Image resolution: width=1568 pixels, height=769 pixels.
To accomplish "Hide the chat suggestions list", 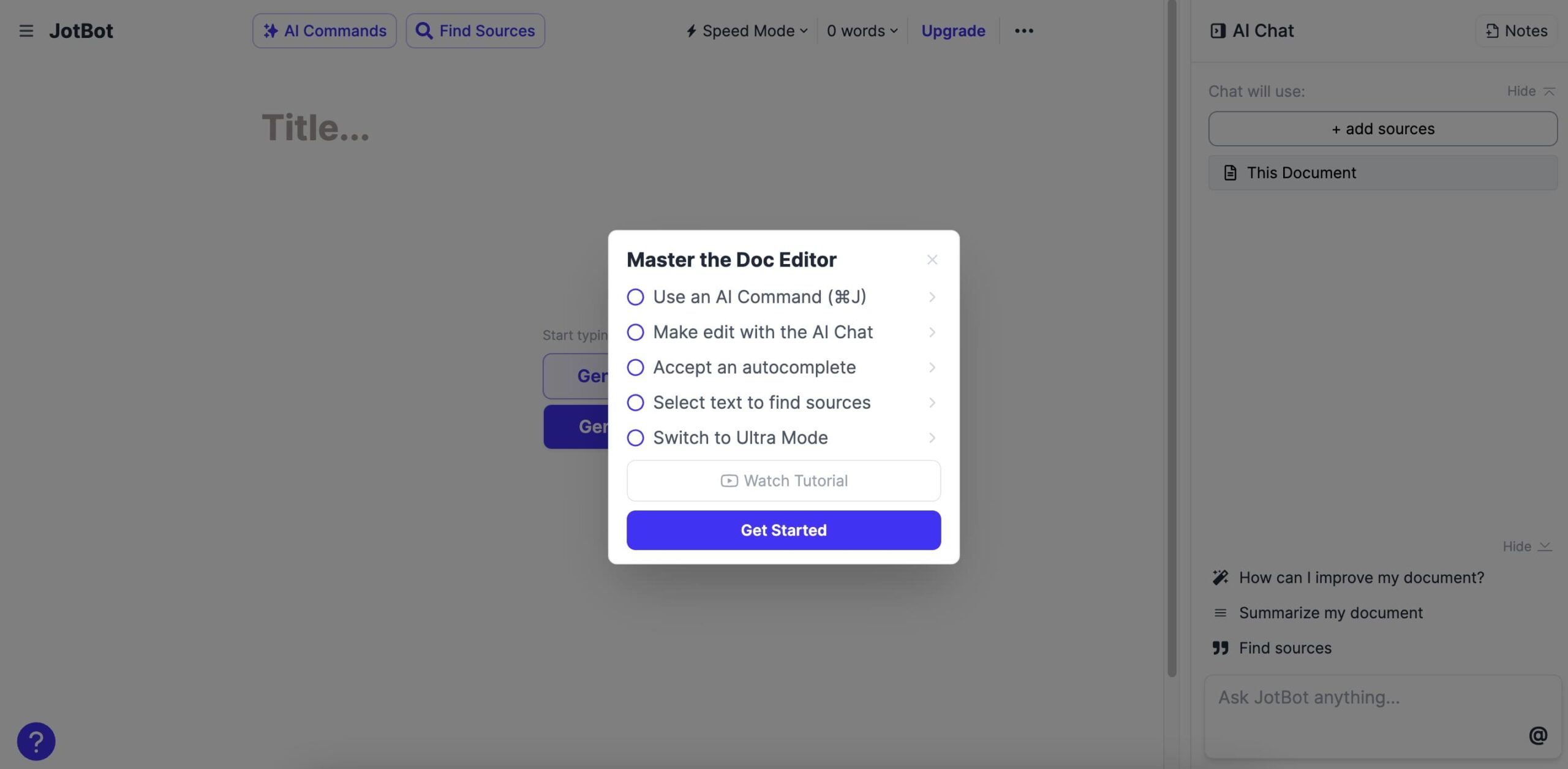I will pos(1527,546).
